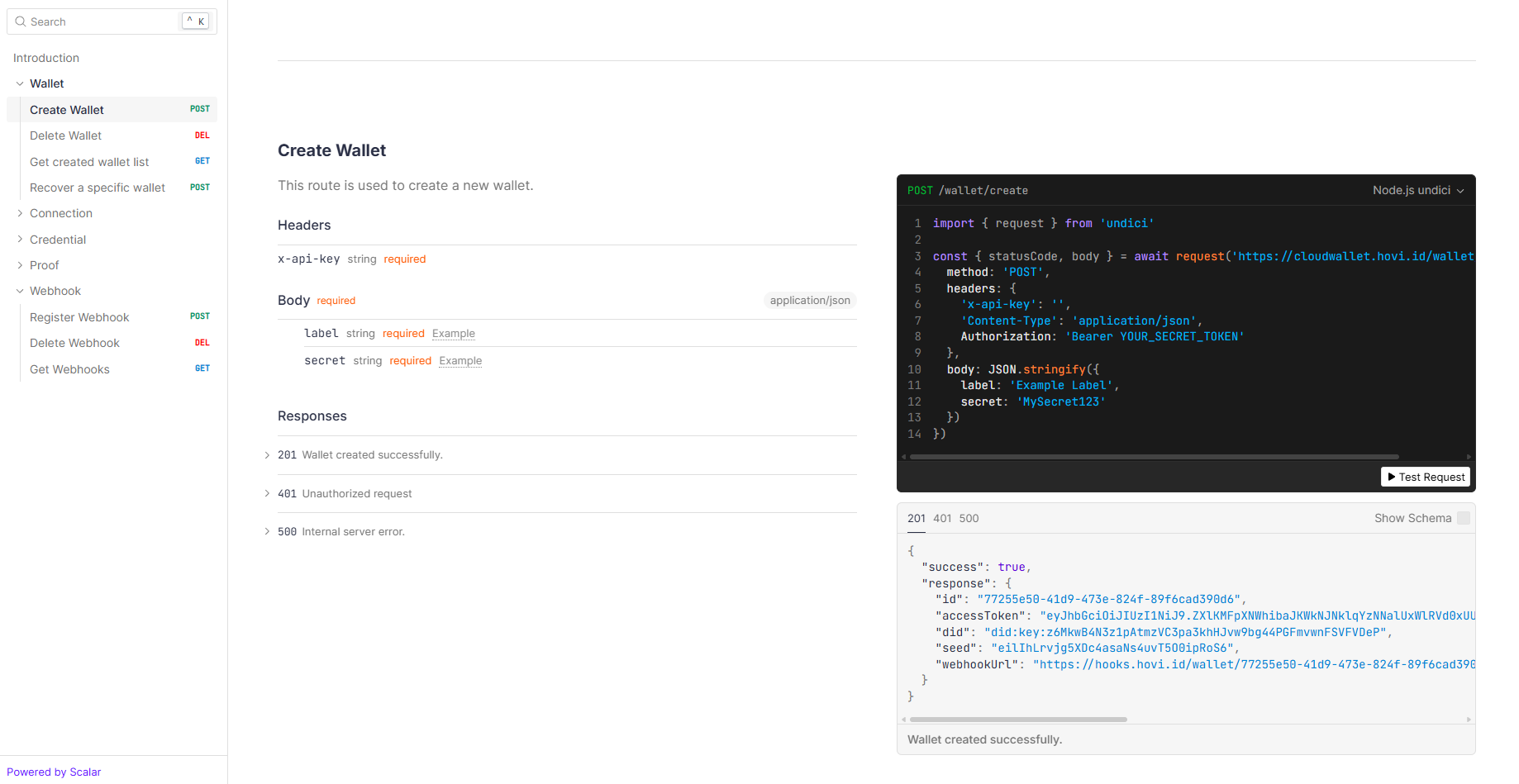Show the Example for label field
1519x784 pixels.
tap(453, 334)
